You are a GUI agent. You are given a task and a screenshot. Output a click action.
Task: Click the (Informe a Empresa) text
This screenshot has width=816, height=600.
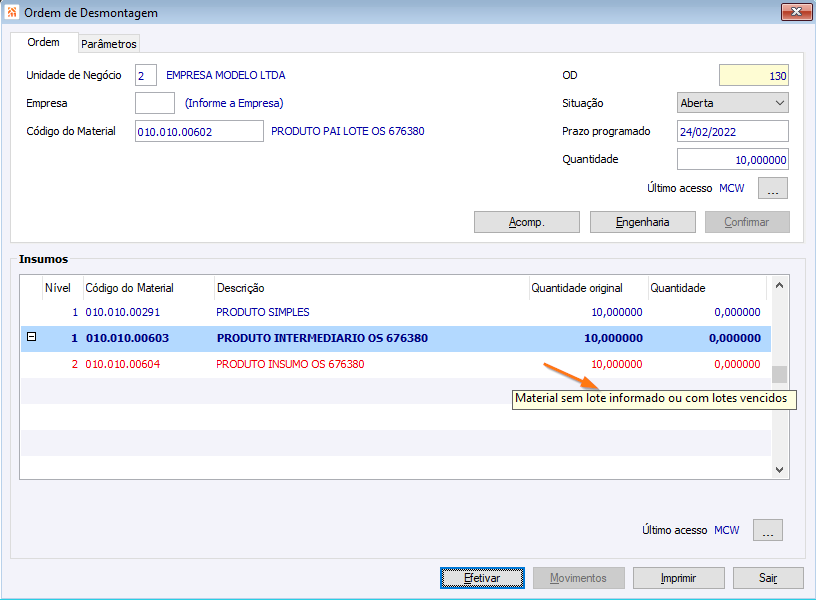pyautogui.click(x=234, y=103)
